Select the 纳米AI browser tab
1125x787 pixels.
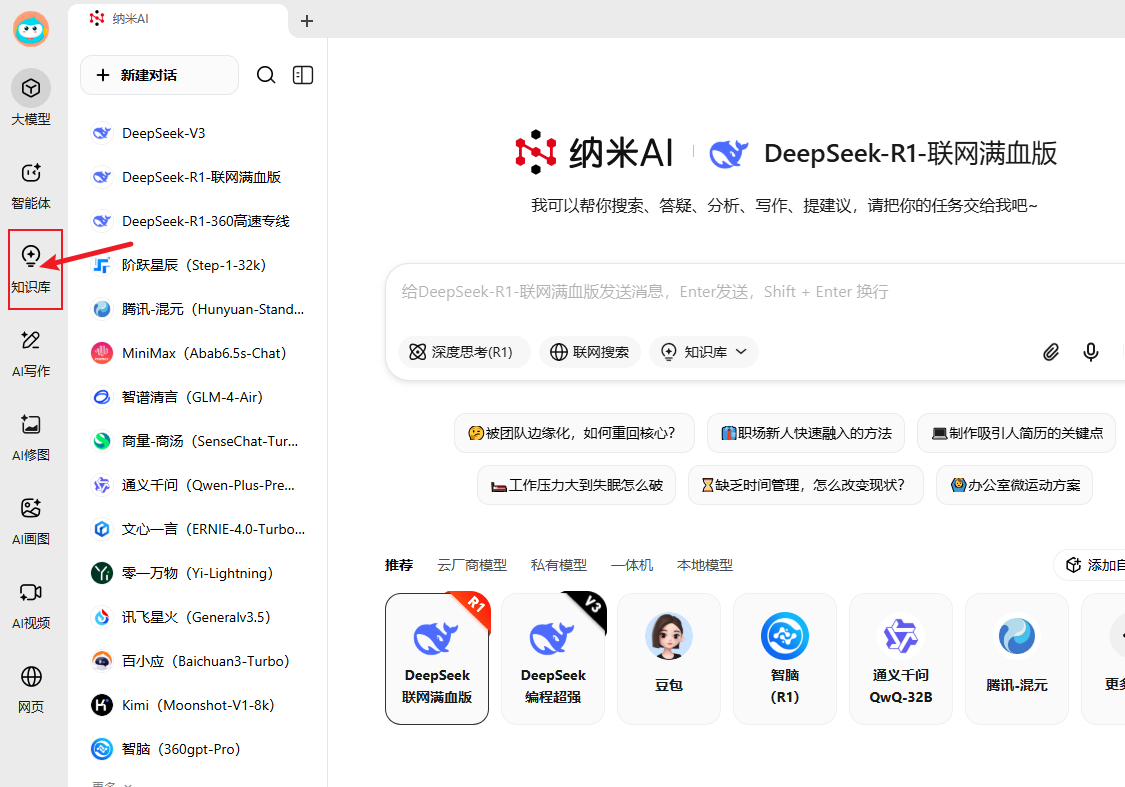[x=179, y=19]
